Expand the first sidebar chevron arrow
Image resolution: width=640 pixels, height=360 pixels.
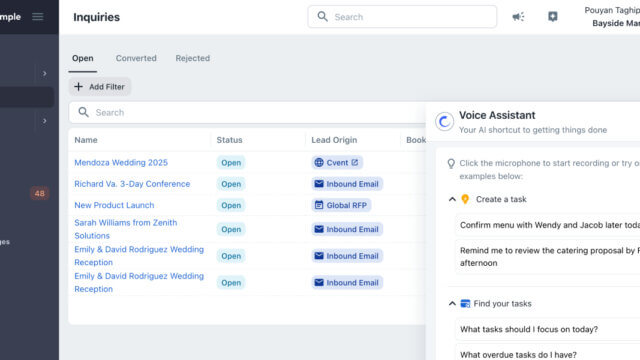pos(44,74)
